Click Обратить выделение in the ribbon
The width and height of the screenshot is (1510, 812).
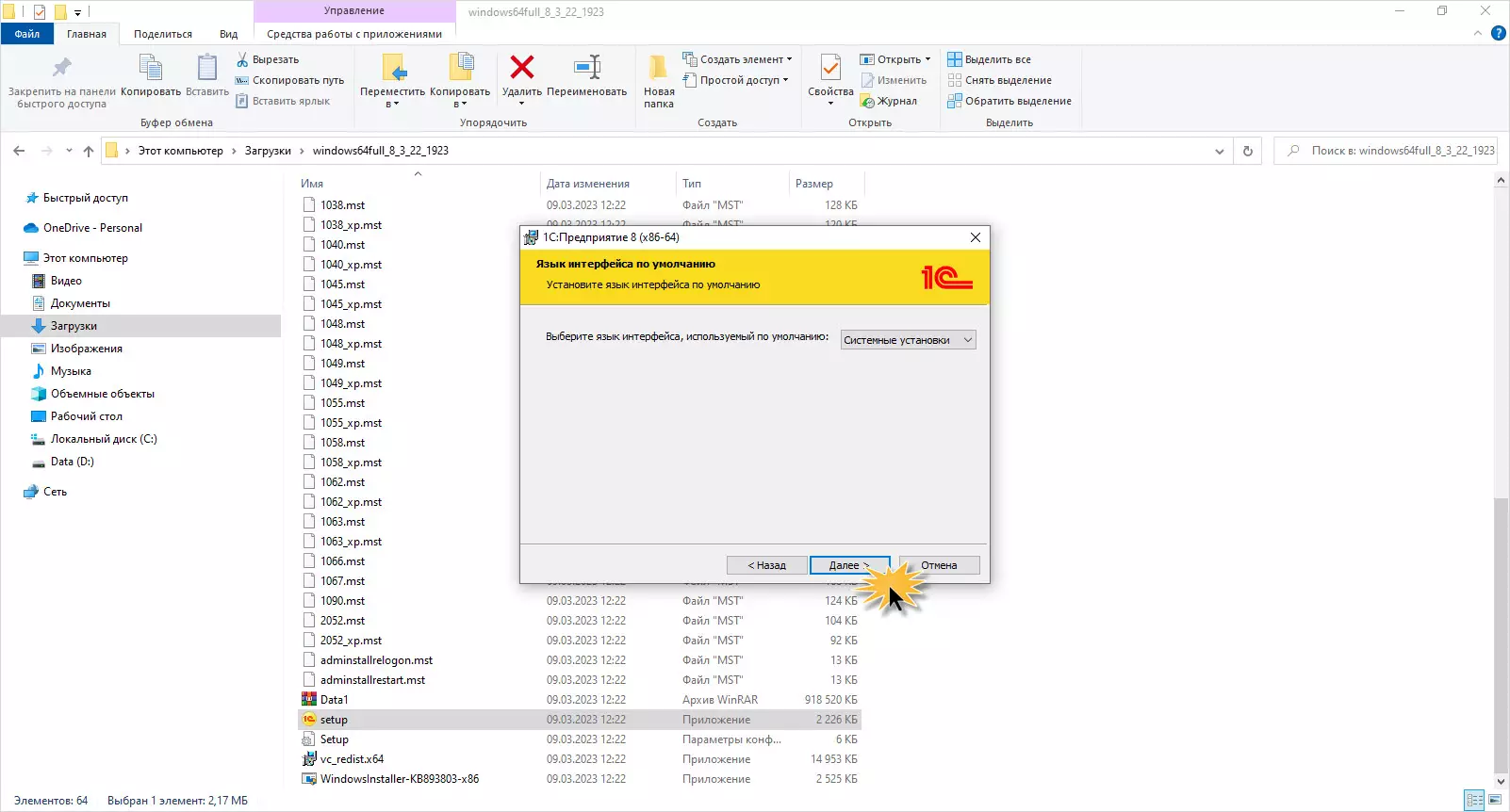pyautogui.click(x=1009, y=101)
